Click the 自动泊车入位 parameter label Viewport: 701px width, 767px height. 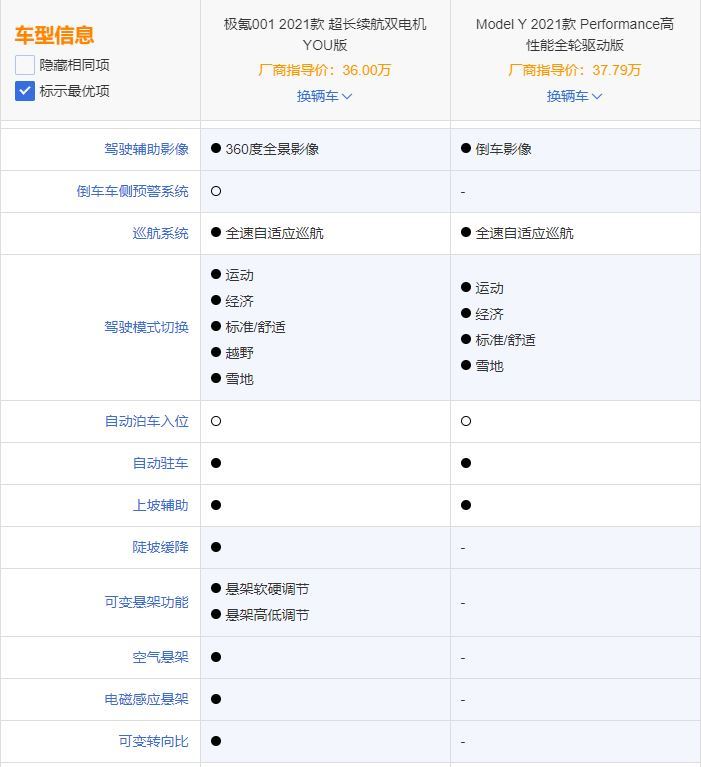pyautogui.click(x=146, y=421)
